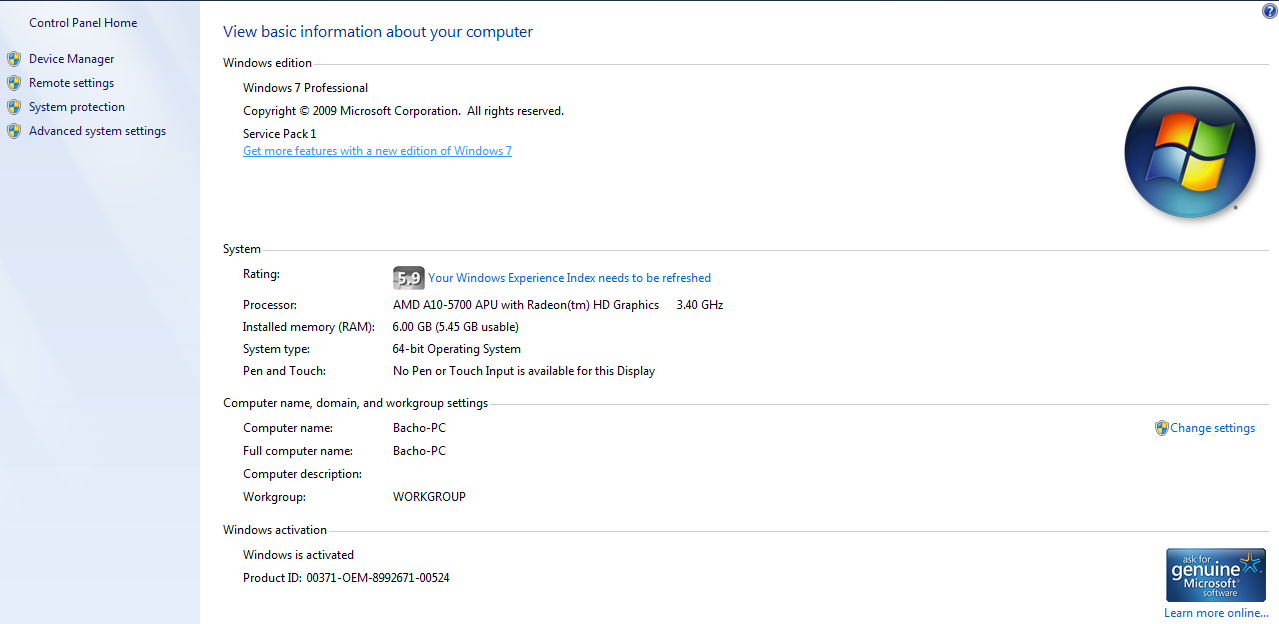Open Device Manager link
This screenshot has width=1279, height=624.
72,59
